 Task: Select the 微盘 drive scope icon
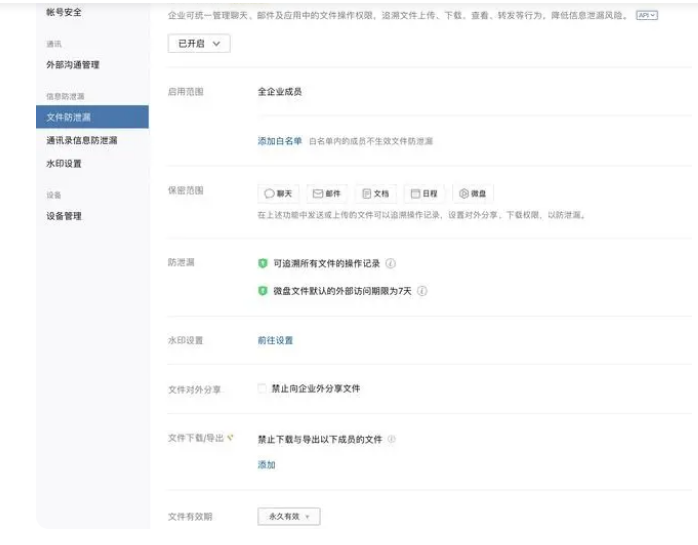point(474,194)
